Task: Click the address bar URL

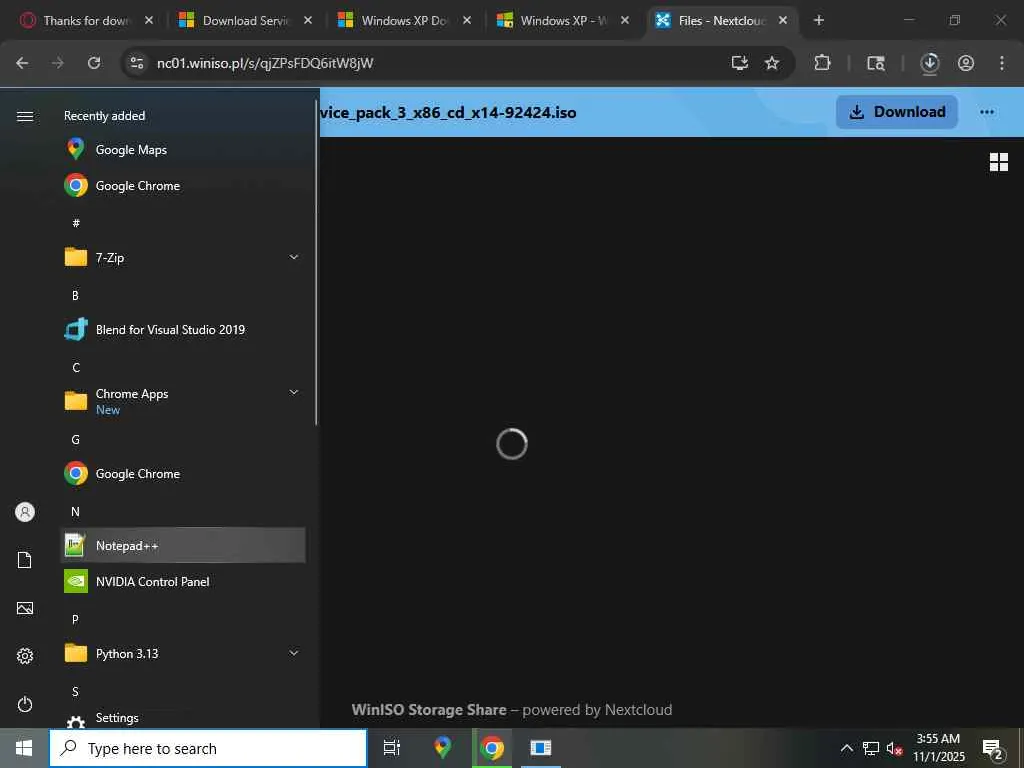Action: tap(265, 63)
